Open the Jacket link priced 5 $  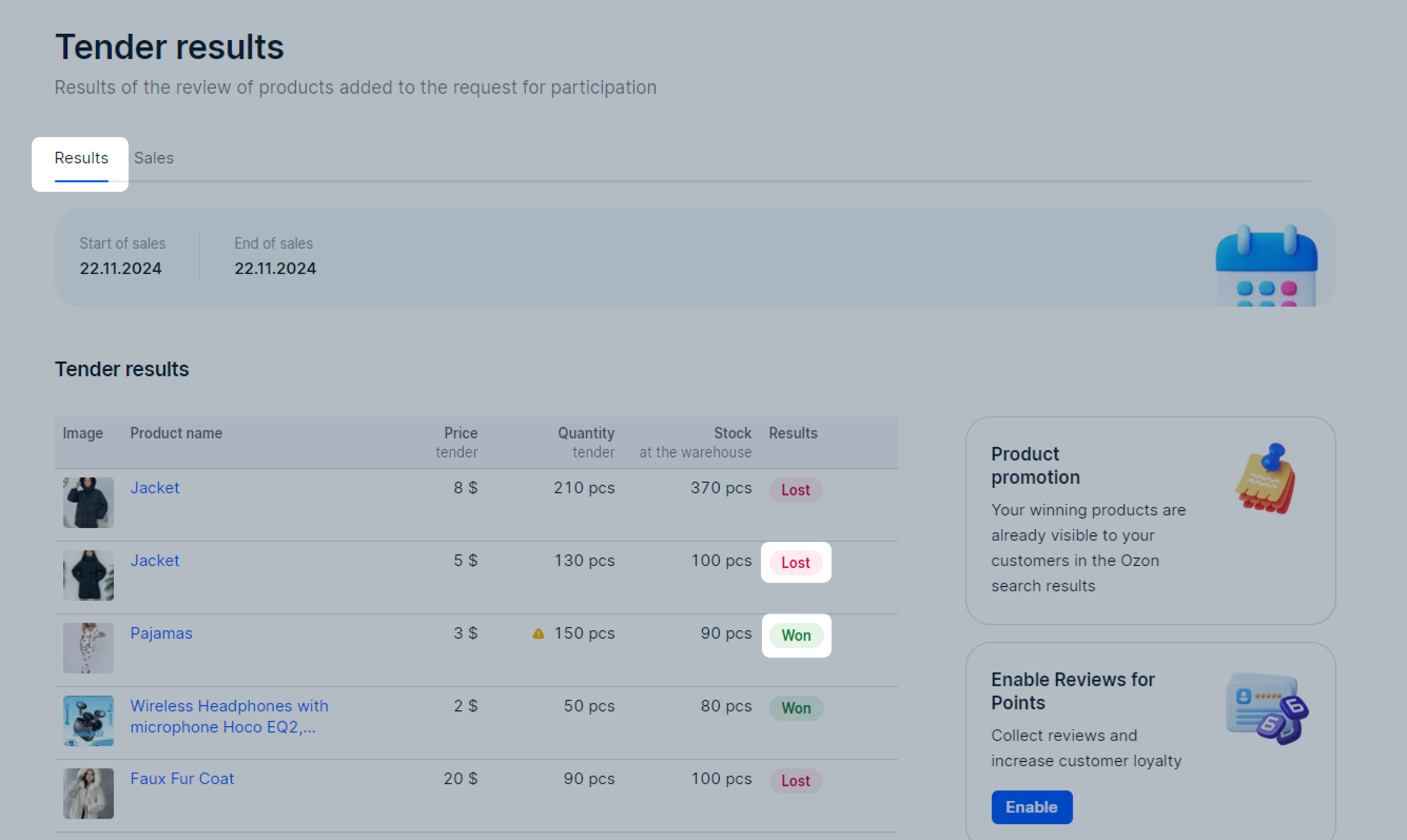(x=154, y=560)
